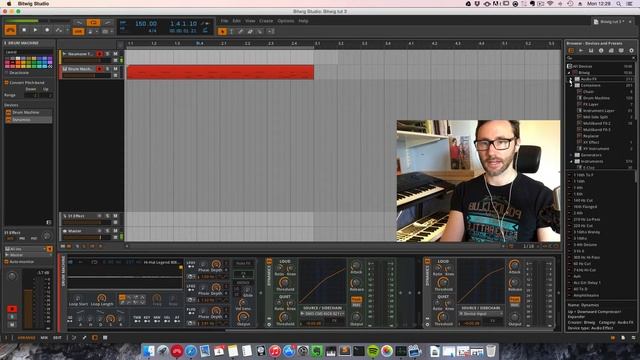Solo the Drum Machine track
Image resolution: width=640 pixels, height=360 pixels.
click(108, 69)
